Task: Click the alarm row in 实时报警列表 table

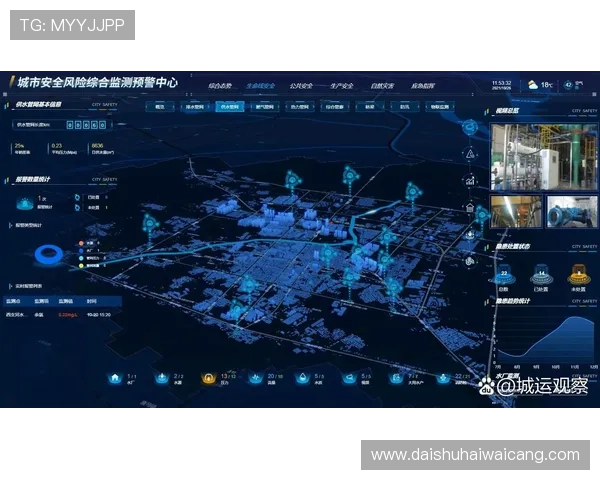Action: pos(62,314)
